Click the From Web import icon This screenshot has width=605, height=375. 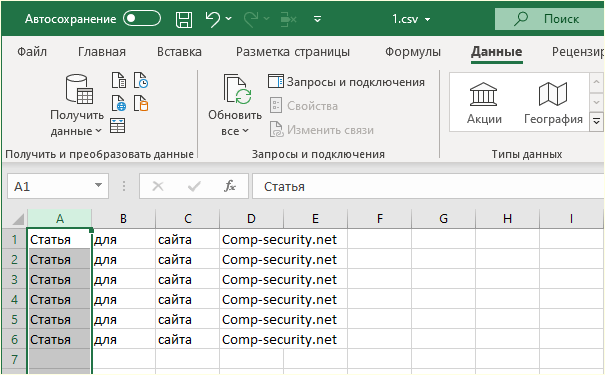pyautogui.click(x=119, y=103)
